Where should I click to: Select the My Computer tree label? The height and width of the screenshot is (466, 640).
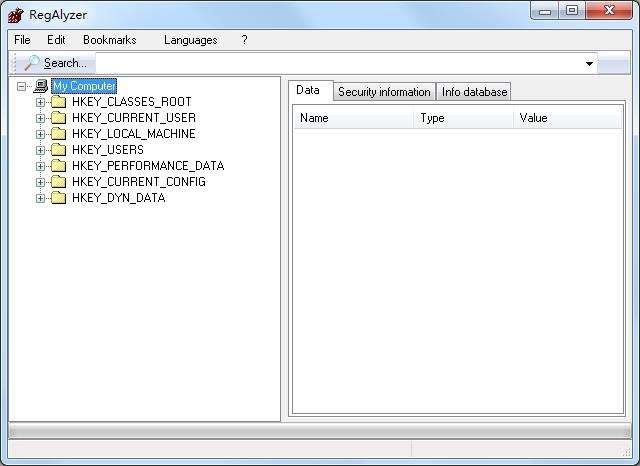pyautogui.click(x=84, y=86)
